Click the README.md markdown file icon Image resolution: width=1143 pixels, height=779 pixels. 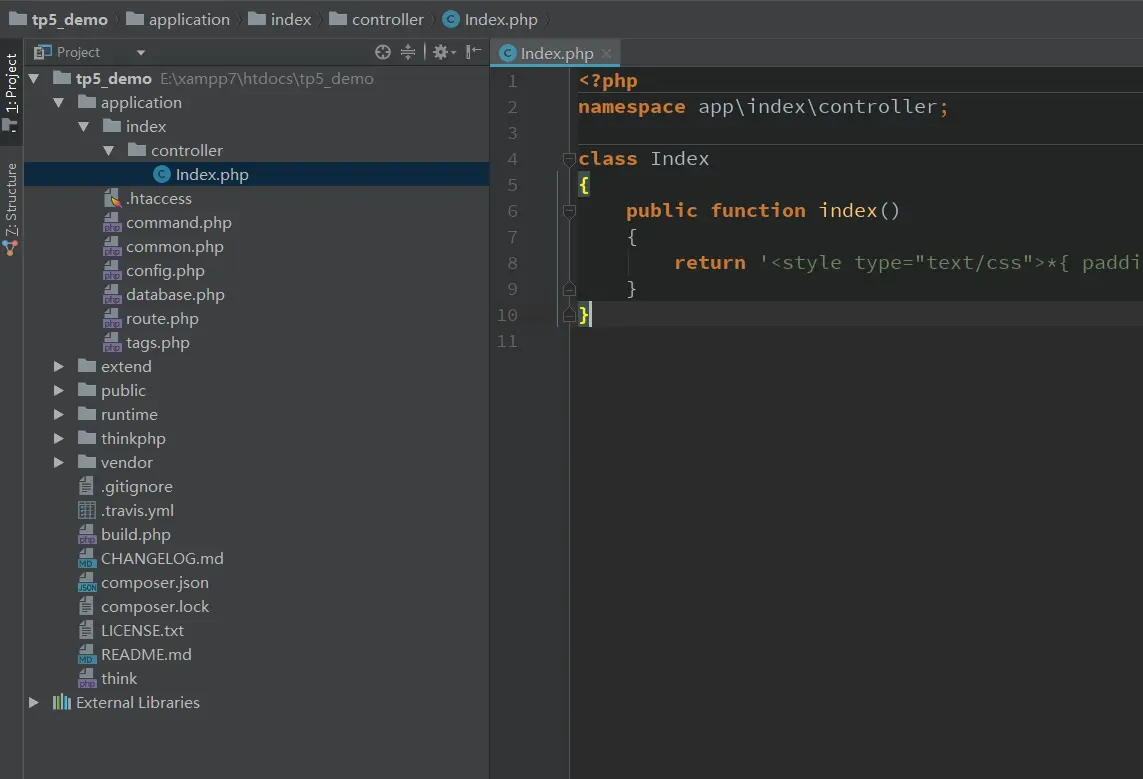point(87,655)
